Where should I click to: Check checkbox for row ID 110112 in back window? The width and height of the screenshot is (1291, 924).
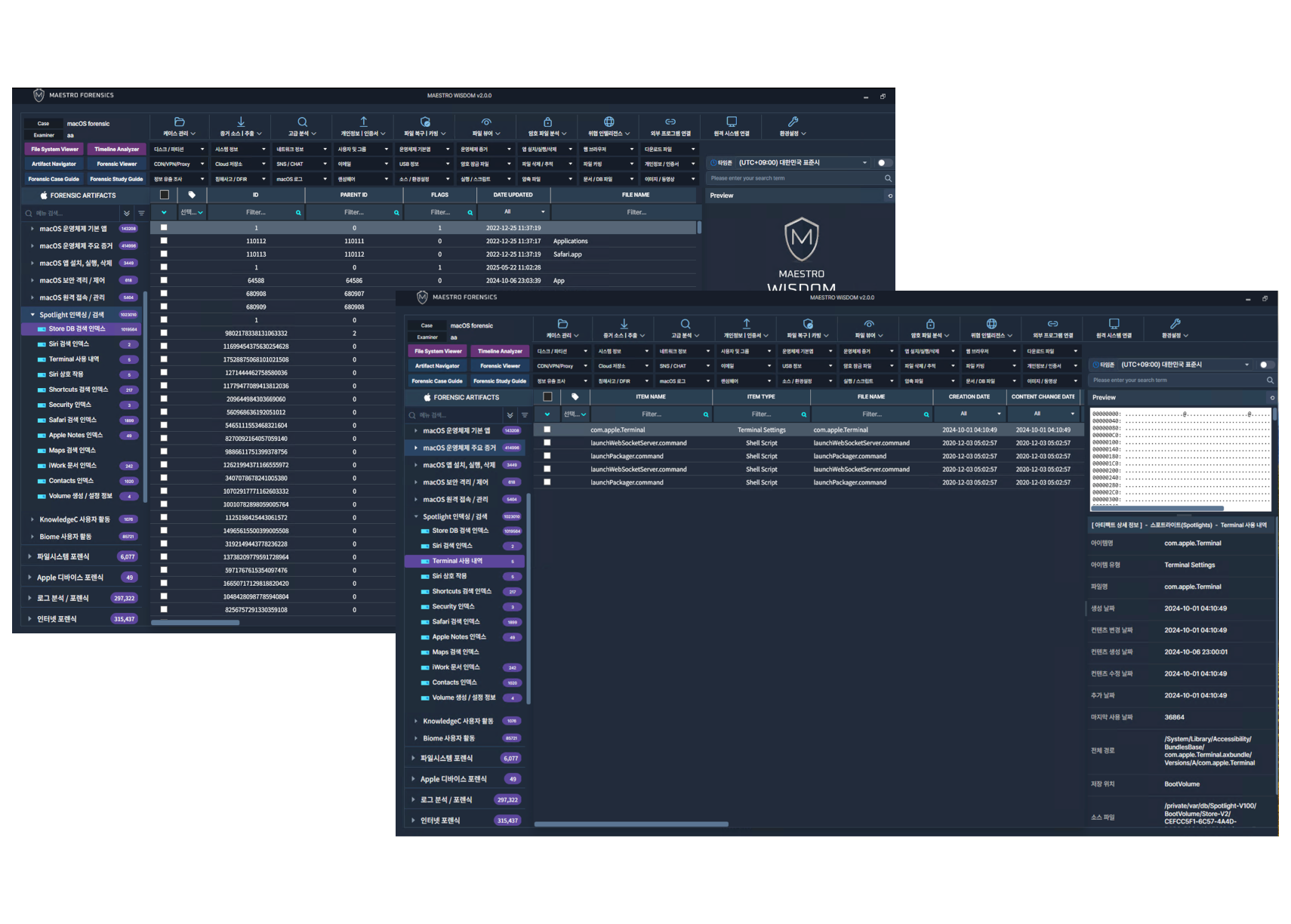click(164, 241)
